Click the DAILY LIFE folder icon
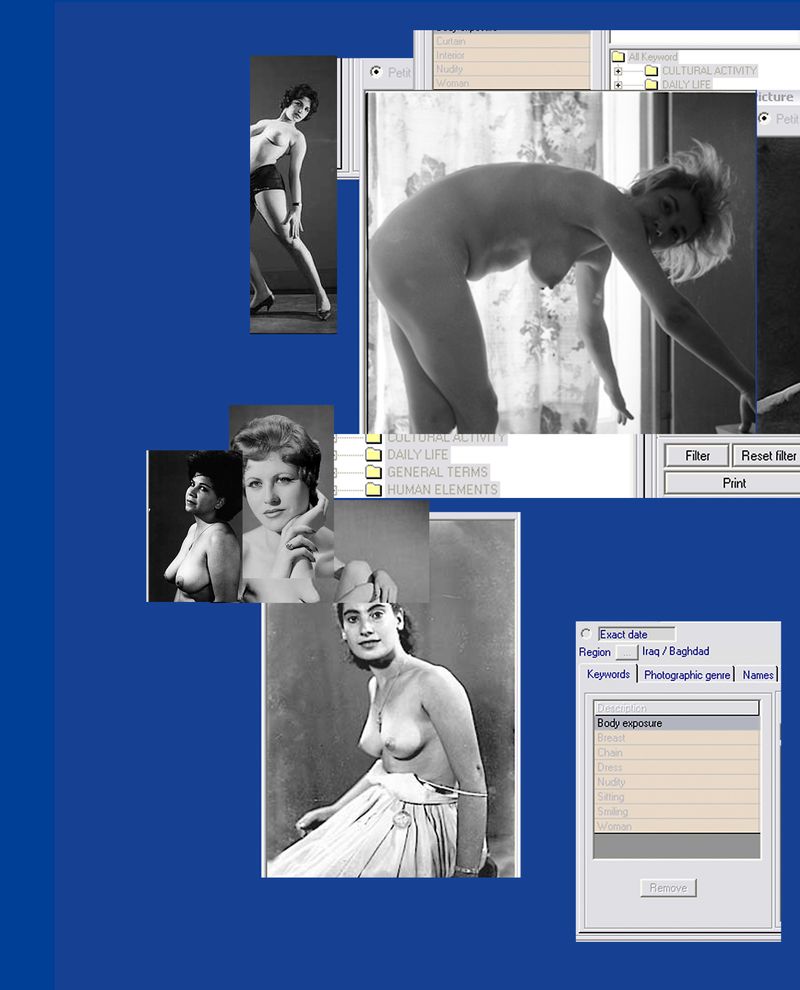This screenshot has width=800, height=990. click(x=651, y=85)
